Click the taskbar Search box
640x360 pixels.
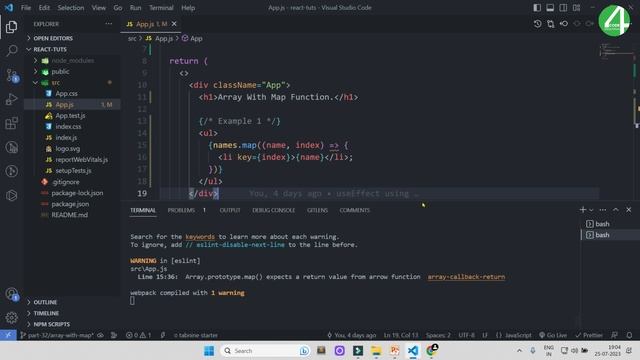[x=265, y=351]
